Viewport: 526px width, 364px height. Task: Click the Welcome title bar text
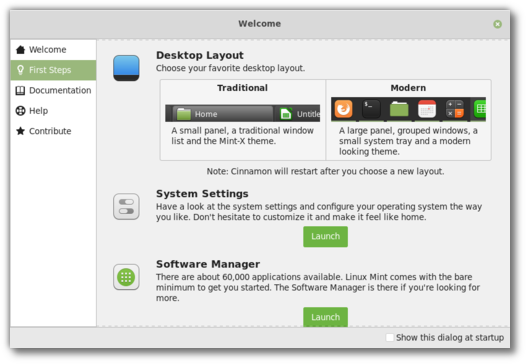[260, 24]
